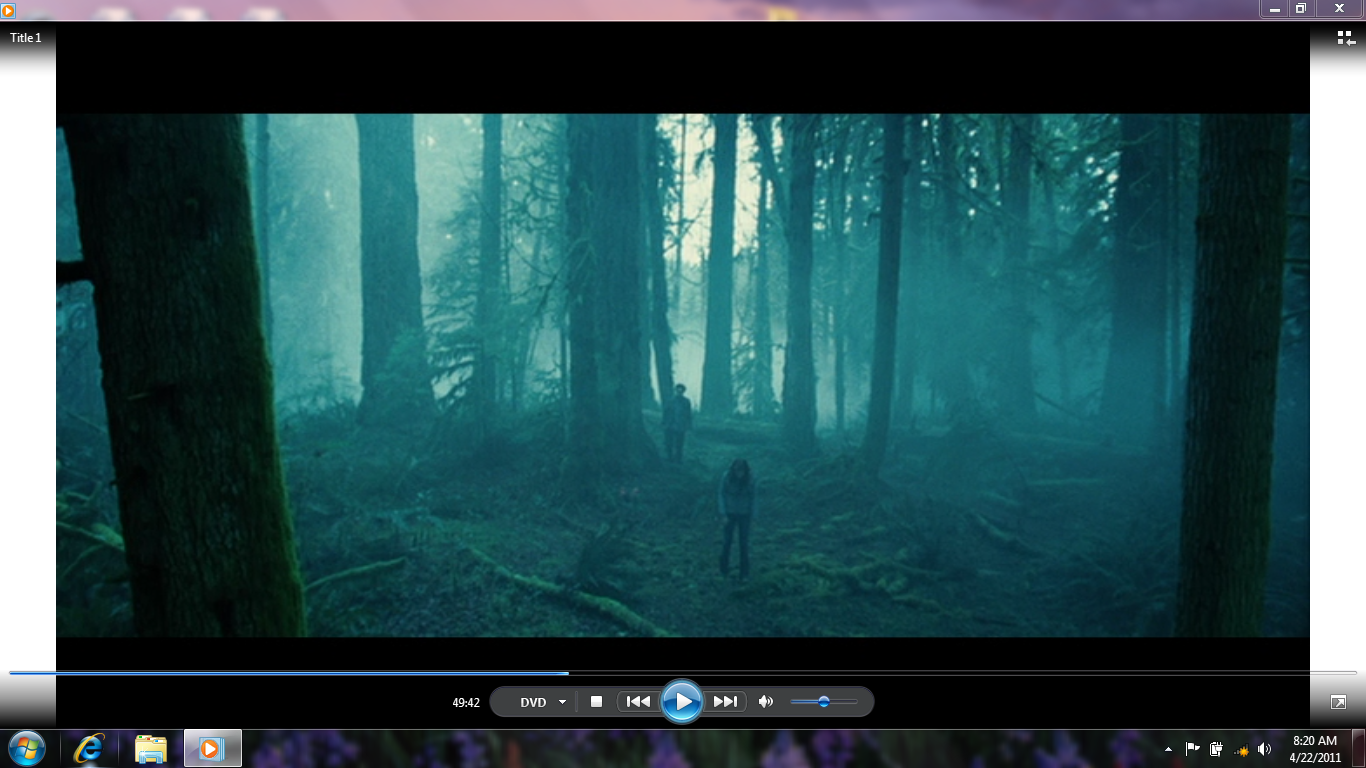Open the Action Center flag icon
This screenshot has width=1366, height=768.
pyautogui.click(x=1193, y=748)
